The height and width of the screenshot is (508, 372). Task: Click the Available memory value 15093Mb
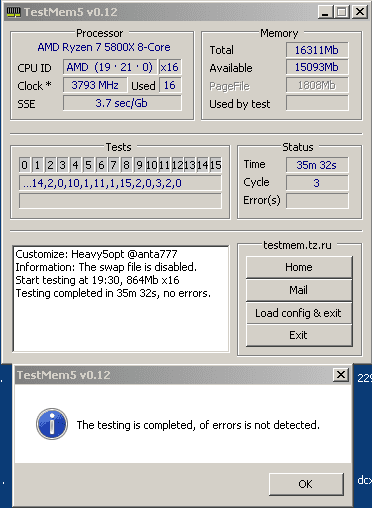coord(317,67)
